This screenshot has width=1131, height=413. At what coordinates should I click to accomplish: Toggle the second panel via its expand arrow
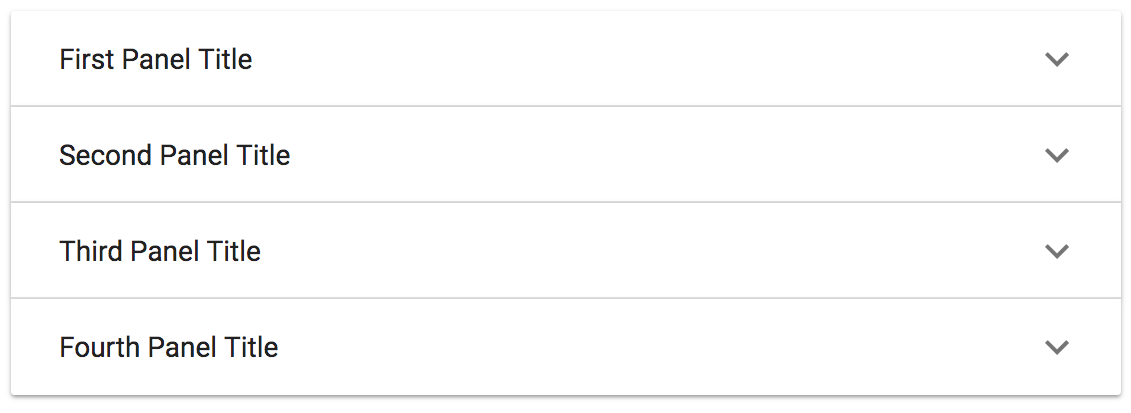1057,156
